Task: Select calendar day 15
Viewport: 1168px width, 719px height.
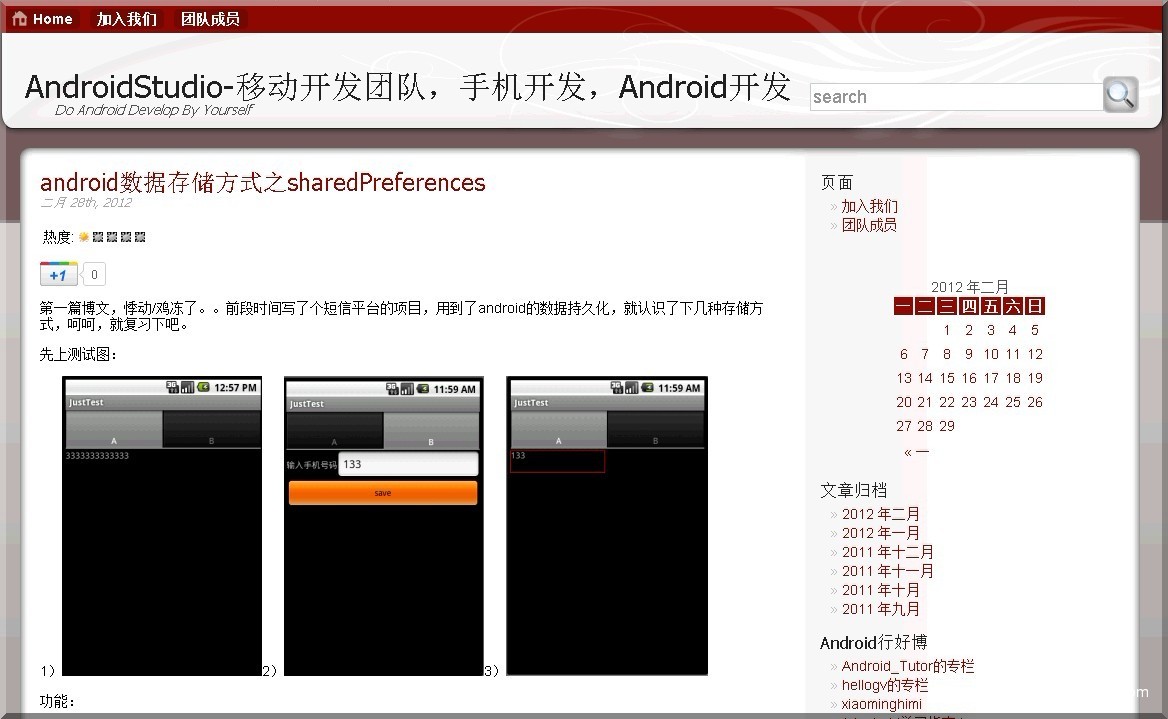Action: coord(947,378)
